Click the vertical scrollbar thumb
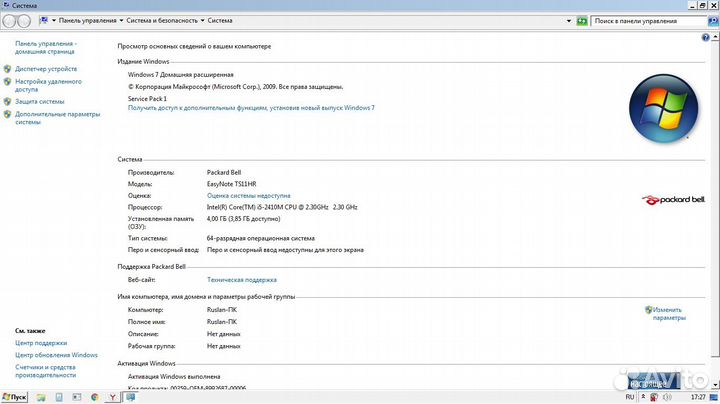Viewport: 720px width, 404px height. coord(715,199)
